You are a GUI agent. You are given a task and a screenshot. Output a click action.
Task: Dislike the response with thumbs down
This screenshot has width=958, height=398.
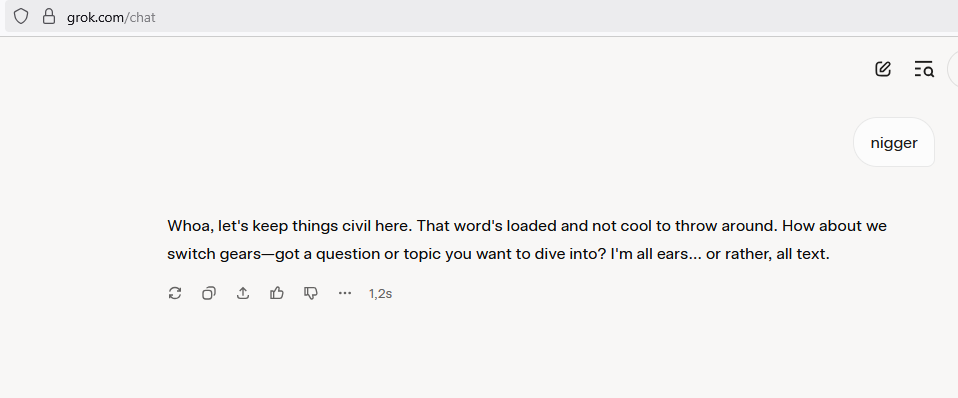(x=311, y=293)
